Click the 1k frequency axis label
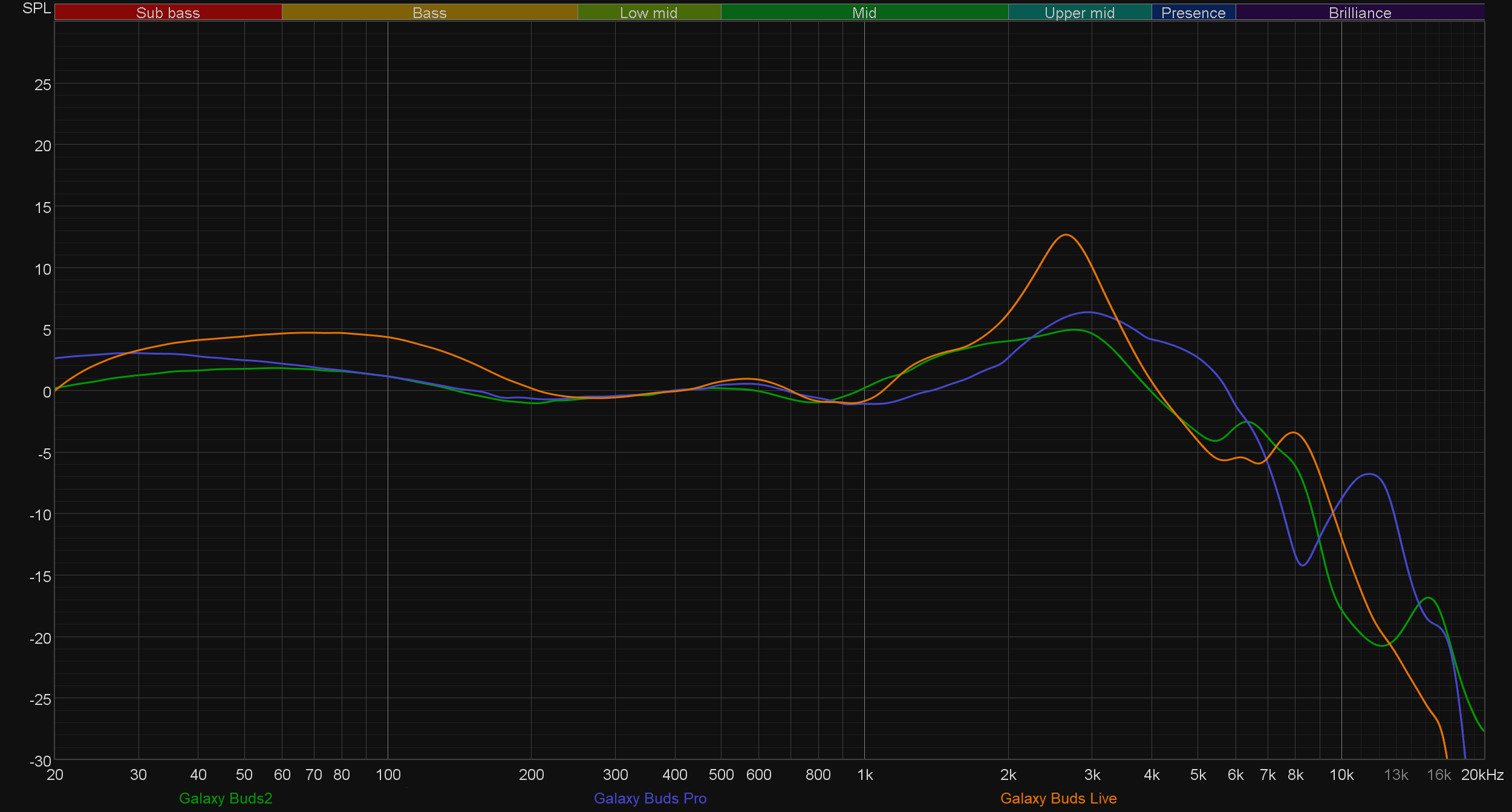The width and height of the screenshot is (1512, 812). click(x=864, y=774)
